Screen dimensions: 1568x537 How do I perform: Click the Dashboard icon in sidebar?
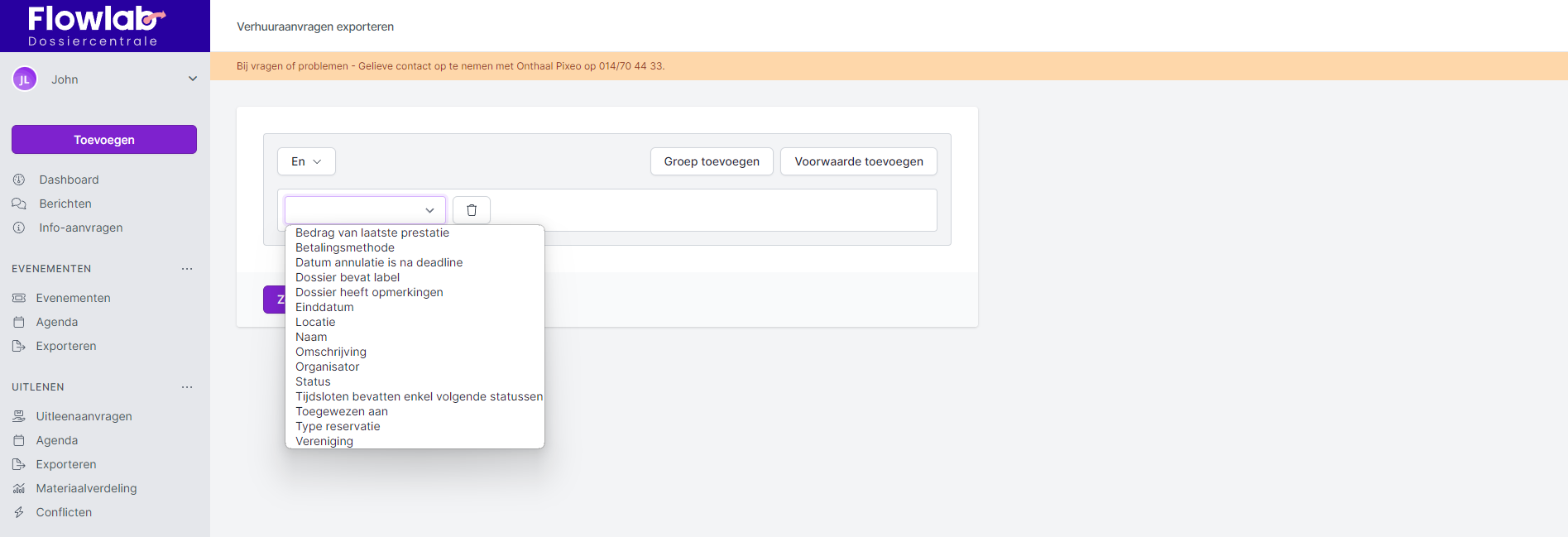(19, 180)
